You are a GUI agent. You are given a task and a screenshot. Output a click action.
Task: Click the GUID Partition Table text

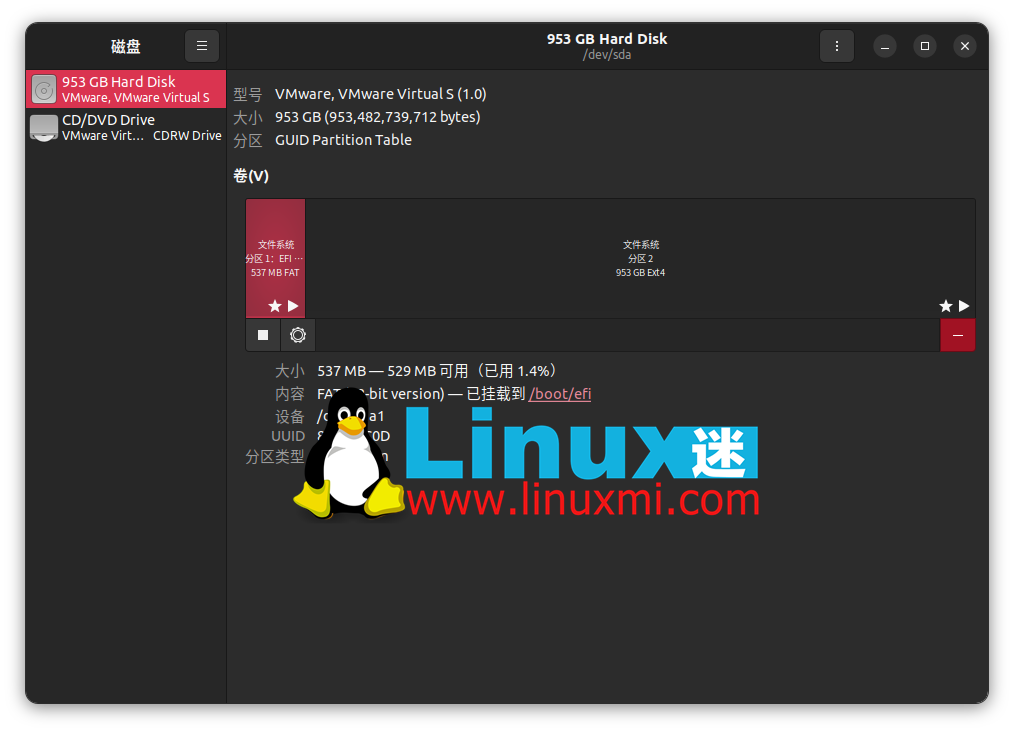pos(343,139)
